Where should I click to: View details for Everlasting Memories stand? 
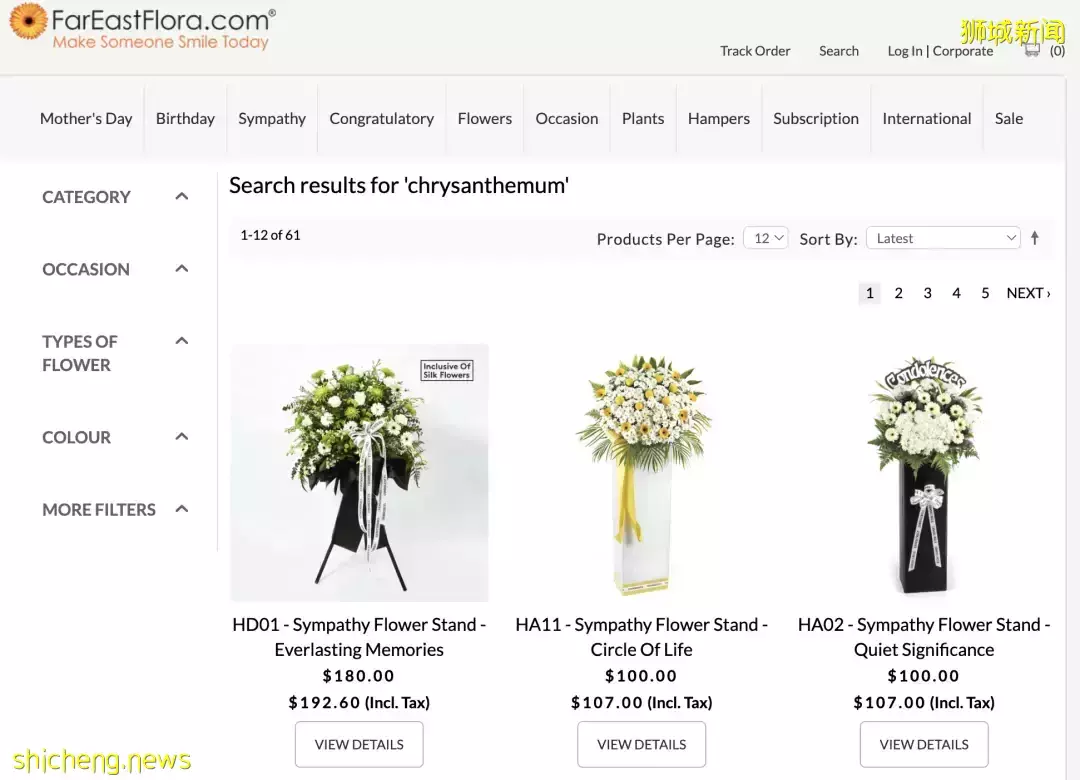[x=359, y=744]
